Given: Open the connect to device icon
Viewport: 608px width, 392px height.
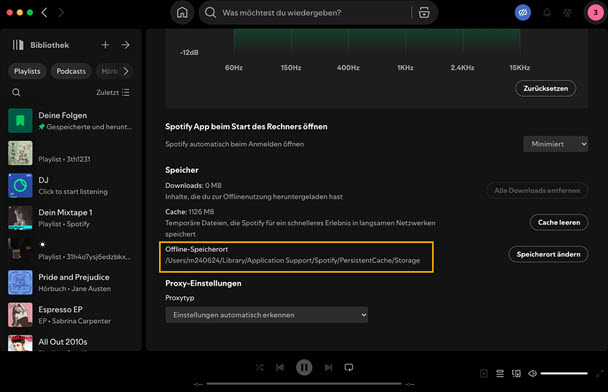Looking at the screenshot, I should pyautogui.click(x=516, y=373).
